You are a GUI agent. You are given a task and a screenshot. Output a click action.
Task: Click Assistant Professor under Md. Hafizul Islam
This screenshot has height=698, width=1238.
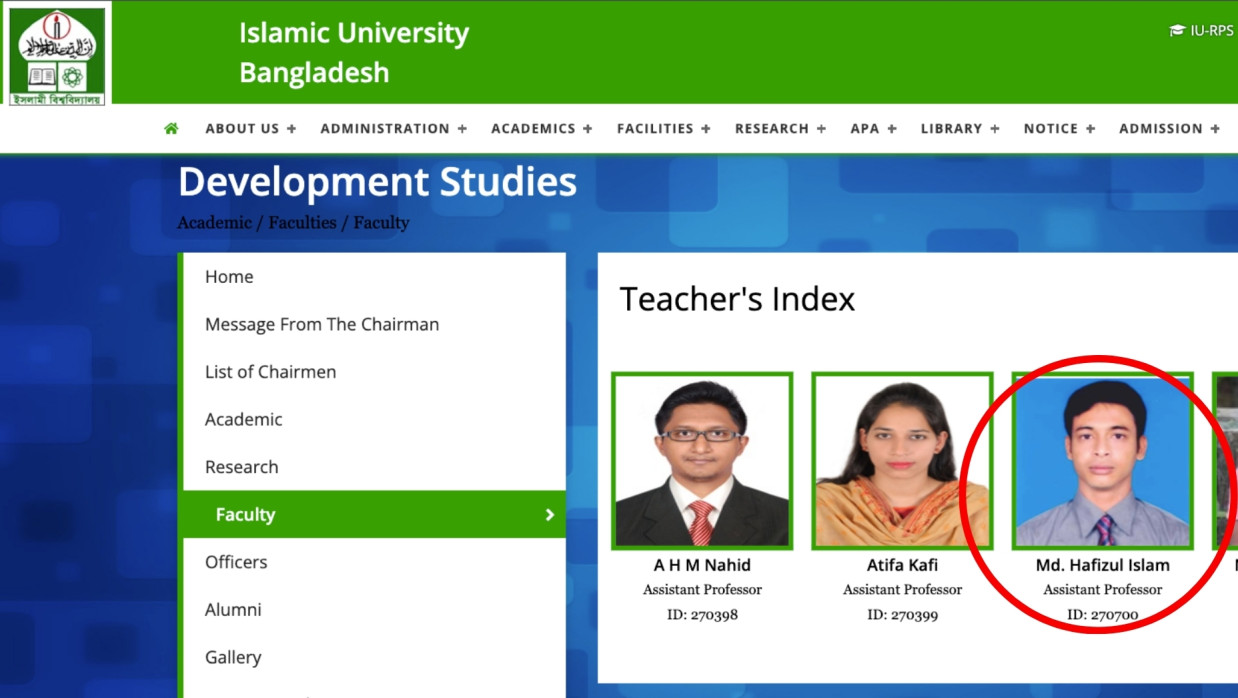[x=1102, y=590]
